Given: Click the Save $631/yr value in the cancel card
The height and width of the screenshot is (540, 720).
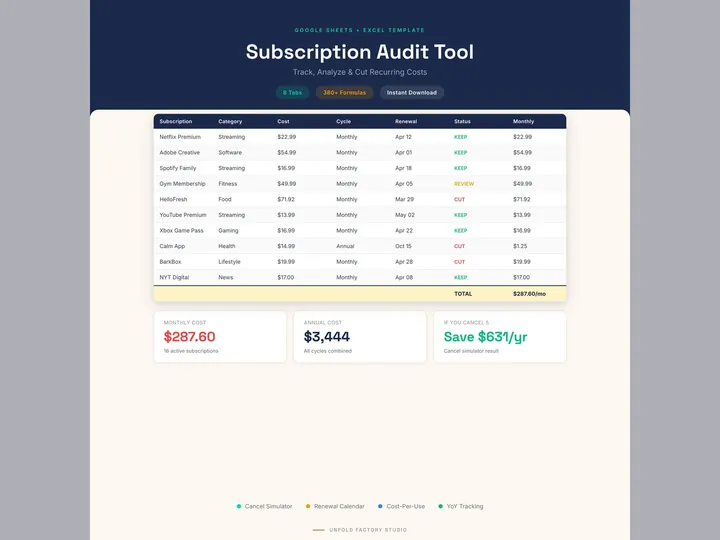Looking at the screenshot, I should (x=485, y=337).
